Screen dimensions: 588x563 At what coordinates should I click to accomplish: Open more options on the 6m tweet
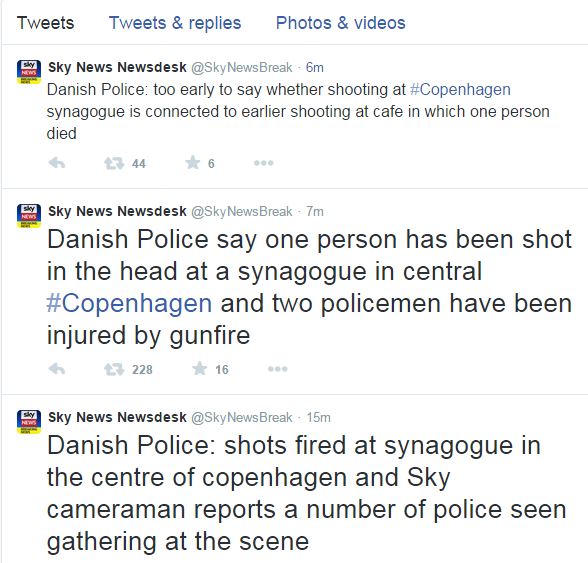(264, 163)
